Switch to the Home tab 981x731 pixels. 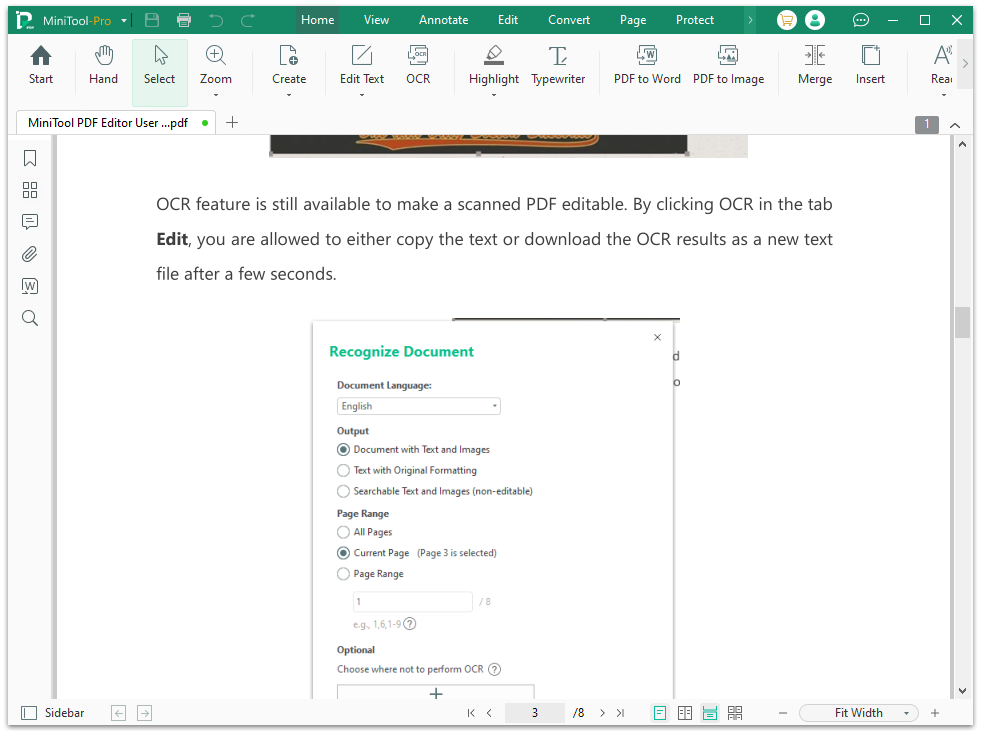point(317,20)
